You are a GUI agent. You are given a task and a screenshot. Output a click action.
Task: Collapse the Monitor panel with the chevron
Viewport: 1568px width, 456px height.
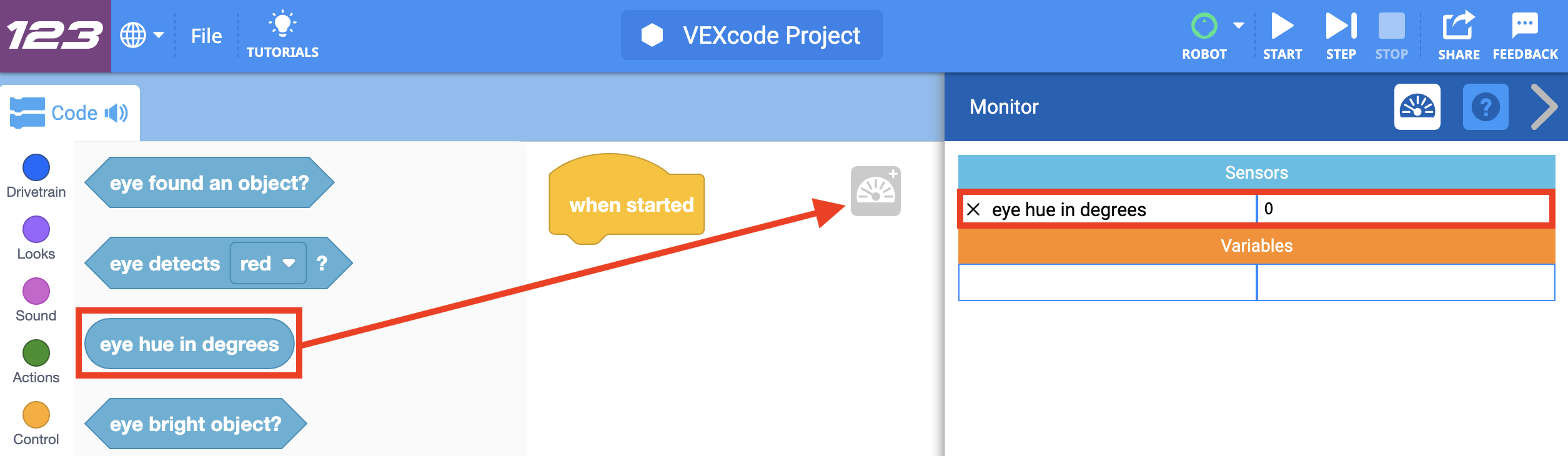[1545, 107]
